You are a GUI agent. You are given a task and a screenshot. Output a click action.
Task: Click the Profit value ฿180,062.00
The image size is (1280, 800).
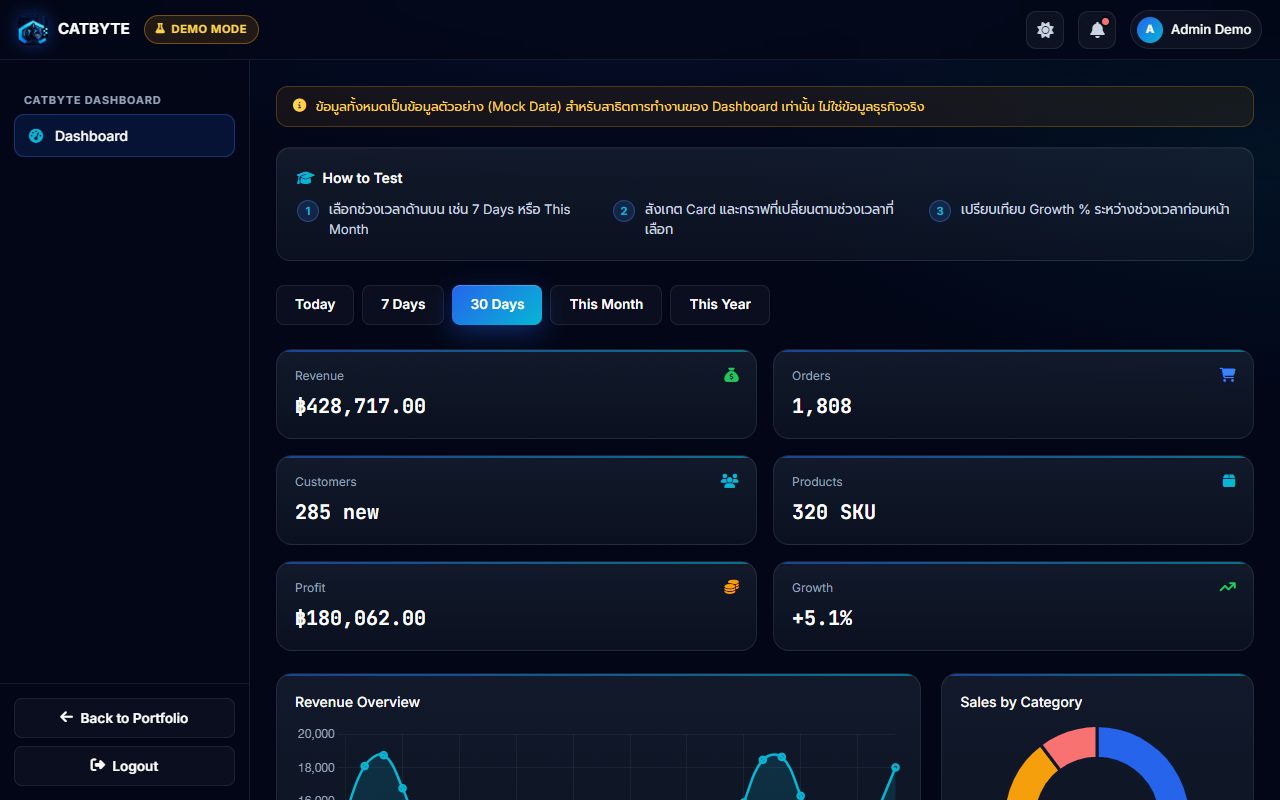[360, 618]
